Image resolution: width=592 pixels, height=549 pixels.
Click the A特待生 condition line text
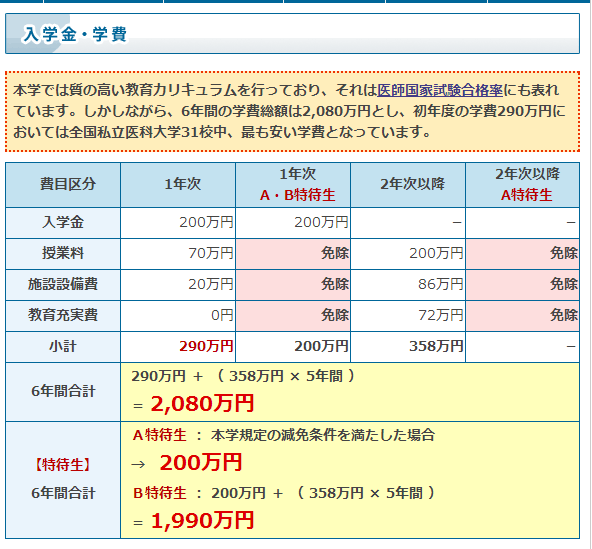point(284,435)
